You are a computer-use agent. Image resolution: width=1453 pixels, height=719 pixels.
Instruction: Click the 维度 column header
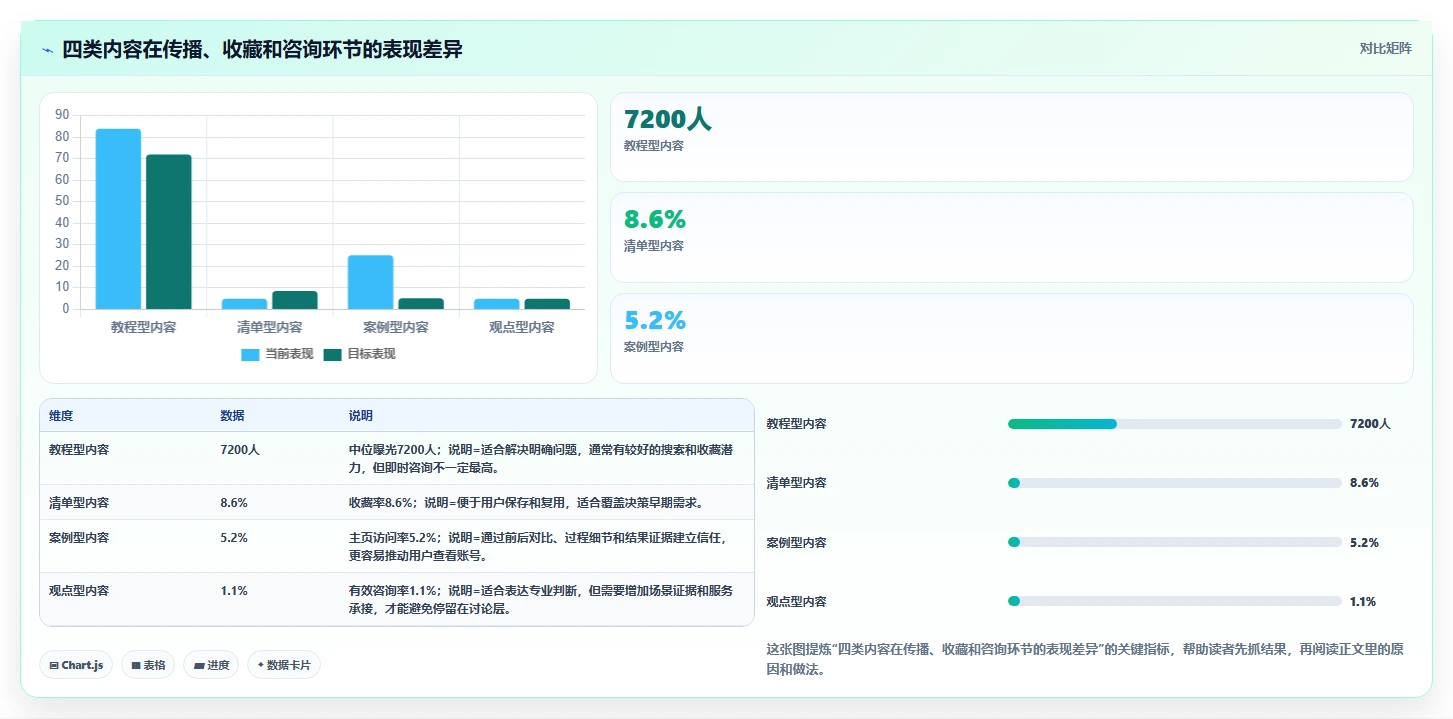[x=61, y=416]
